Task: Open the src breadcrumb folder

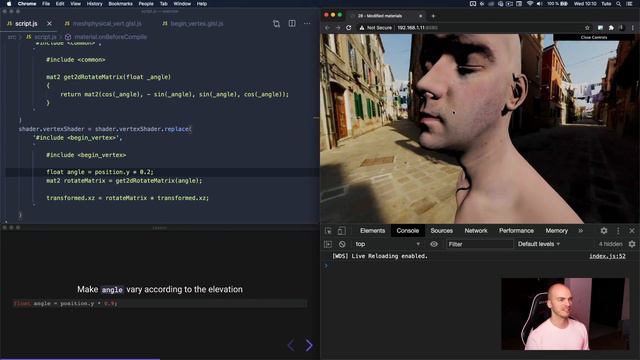Action: (x=12, y=37)
